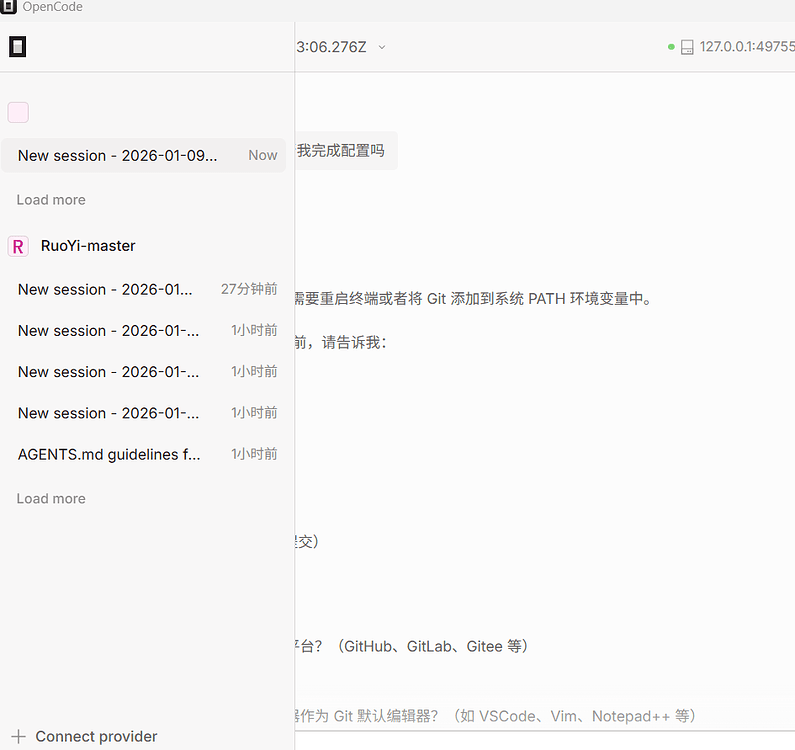Select the RuoYi-master project name
The image size is (795, 750).
[x=88, y=246]
